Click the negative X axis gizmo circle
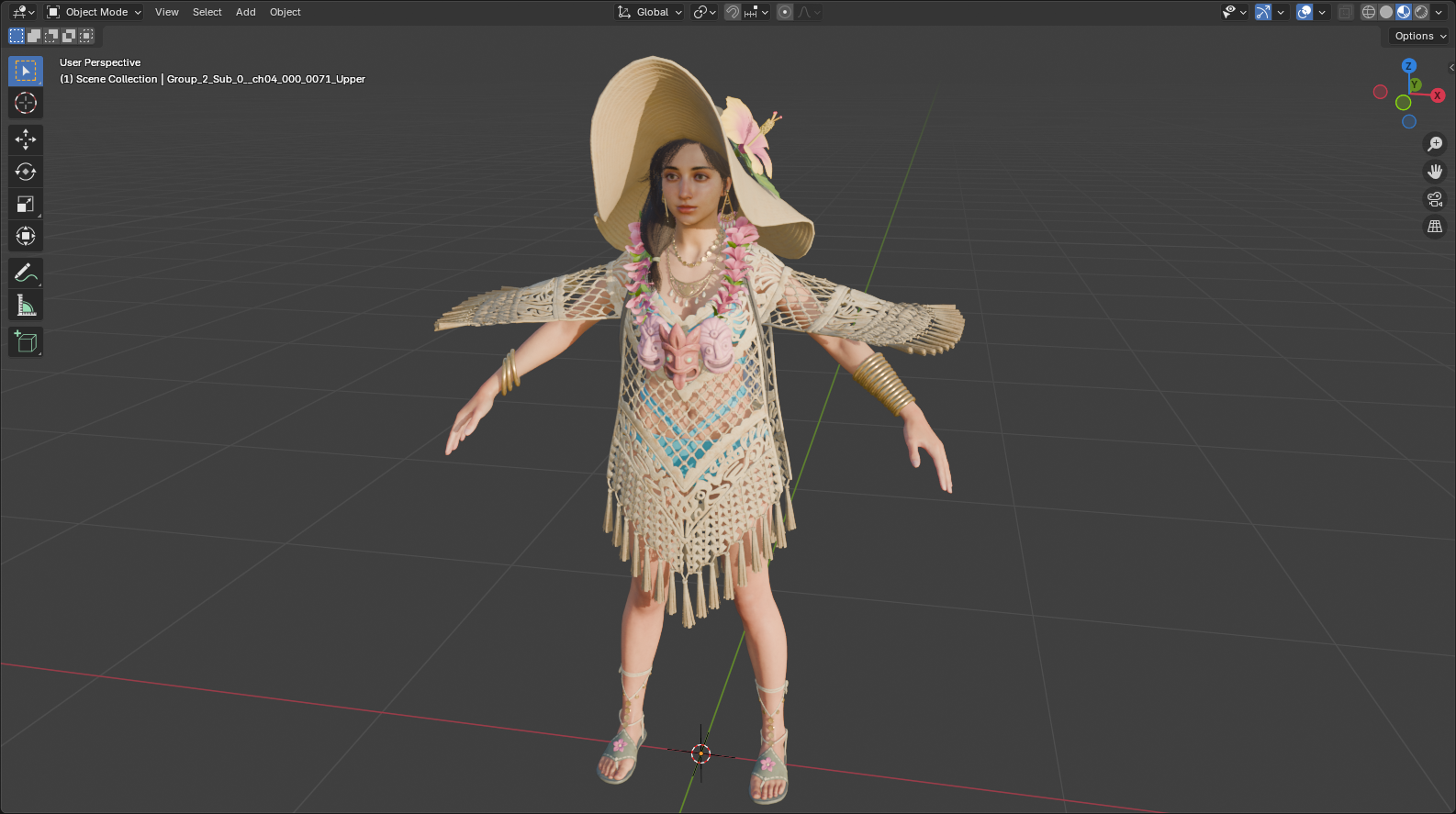Image resolution: width=1456 pixels, height=814 pixels. (x=1380, y=92)
